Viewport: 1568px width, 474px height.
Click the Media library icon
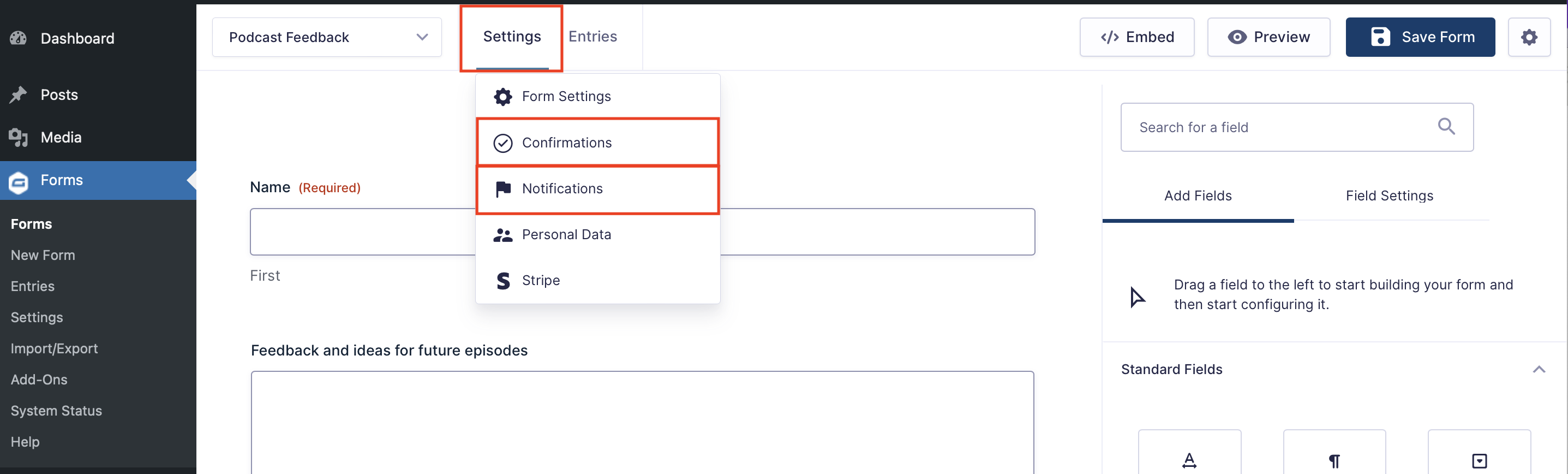click(x=18, y=138)
